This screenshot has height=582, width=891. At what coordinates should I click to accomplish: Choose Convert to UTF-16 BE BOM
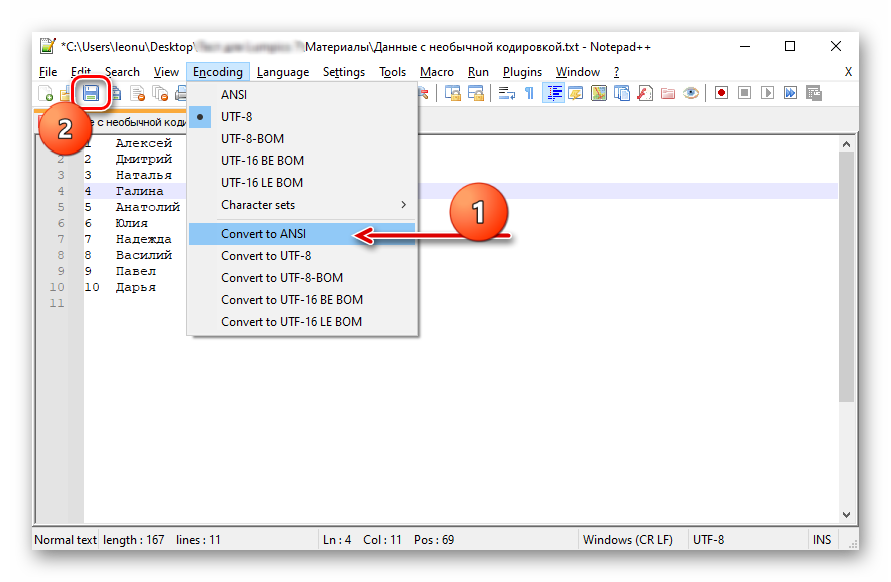[x=303, y=300]
